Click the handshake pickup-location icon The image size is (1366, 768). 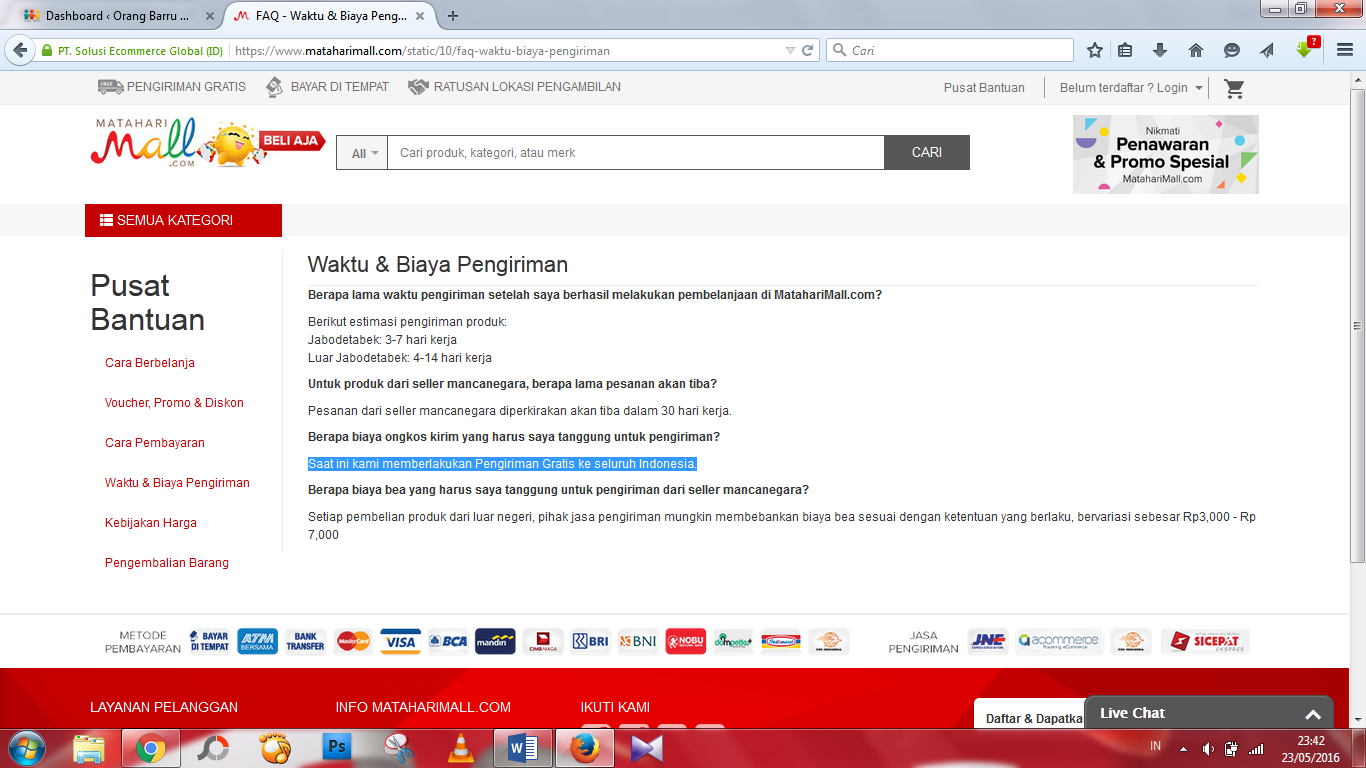point(418,87)
